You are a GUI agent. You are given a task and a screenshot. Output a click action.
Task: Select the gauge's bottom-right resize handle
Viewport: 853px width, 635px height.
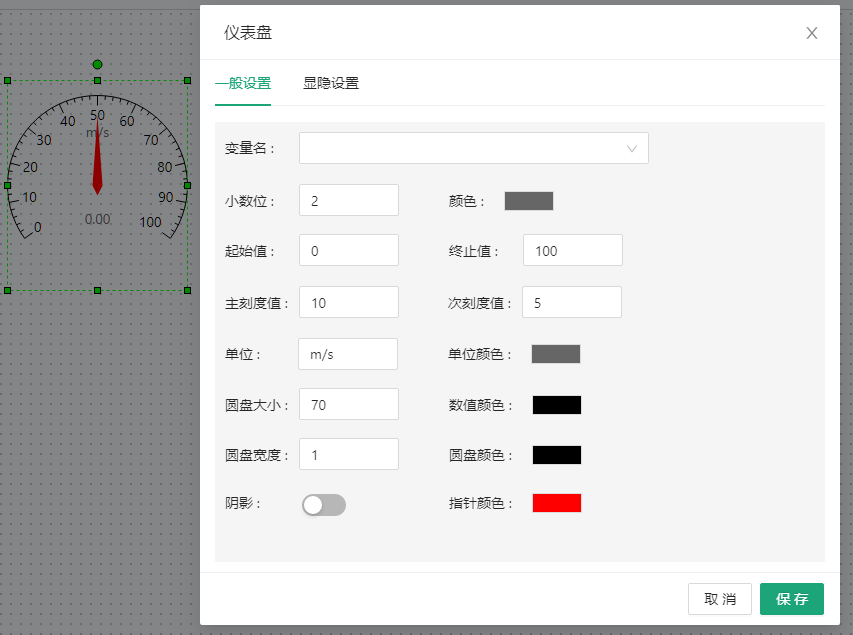tap(187, 290)
